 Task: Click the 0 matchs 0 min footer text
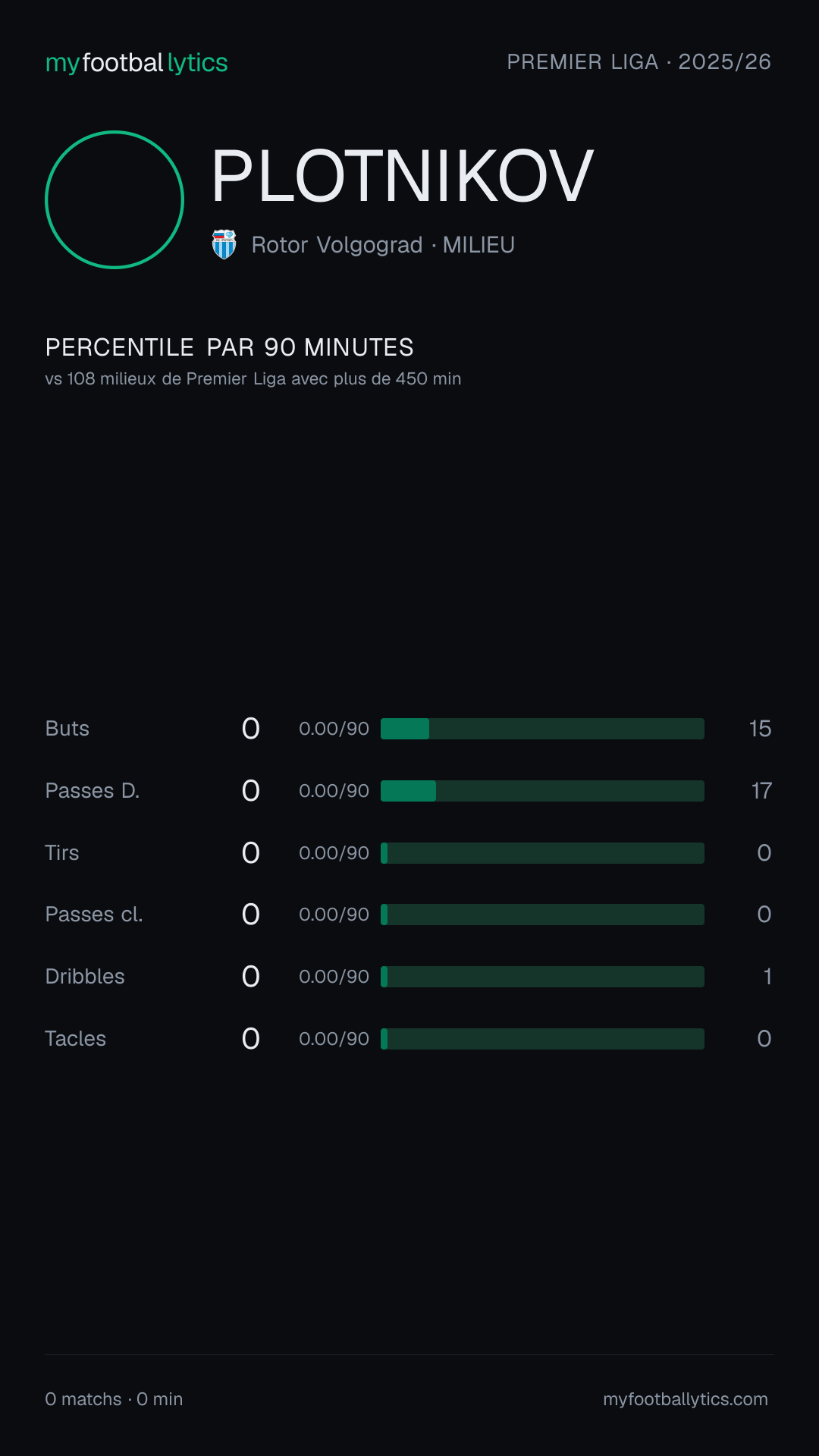coord(114,1399)
